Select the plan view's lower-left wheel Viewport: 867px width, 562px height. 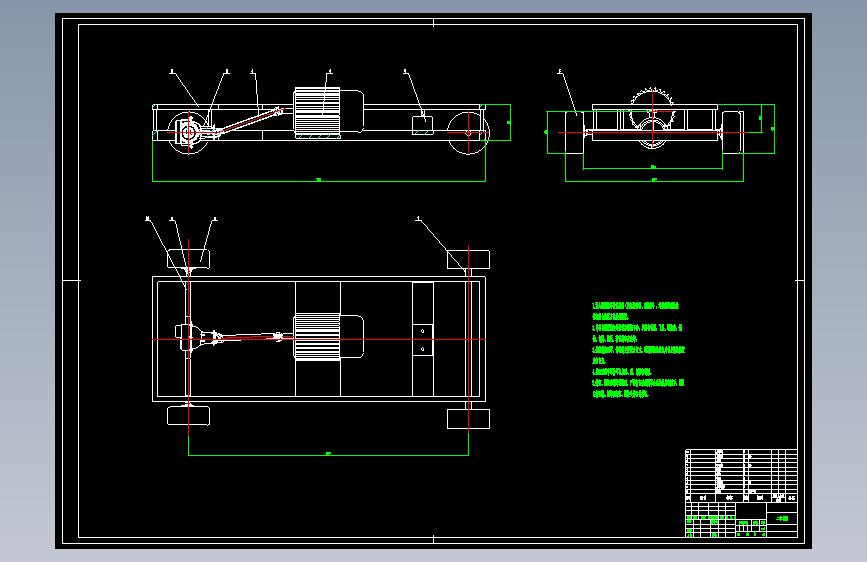pos(189,416)
